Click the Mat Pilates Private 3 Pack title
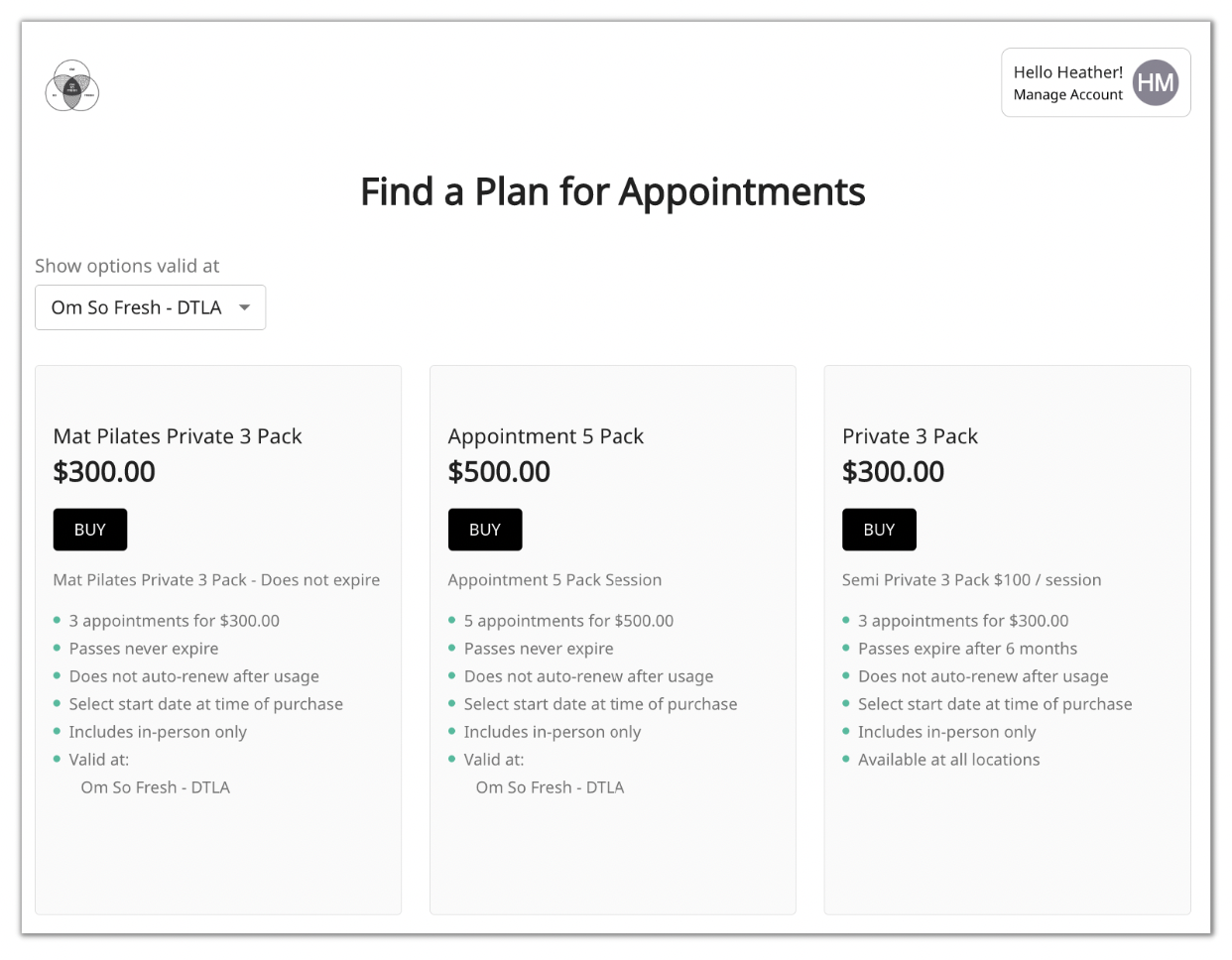The image size is (1232, 960). click(x=178, y=436)
